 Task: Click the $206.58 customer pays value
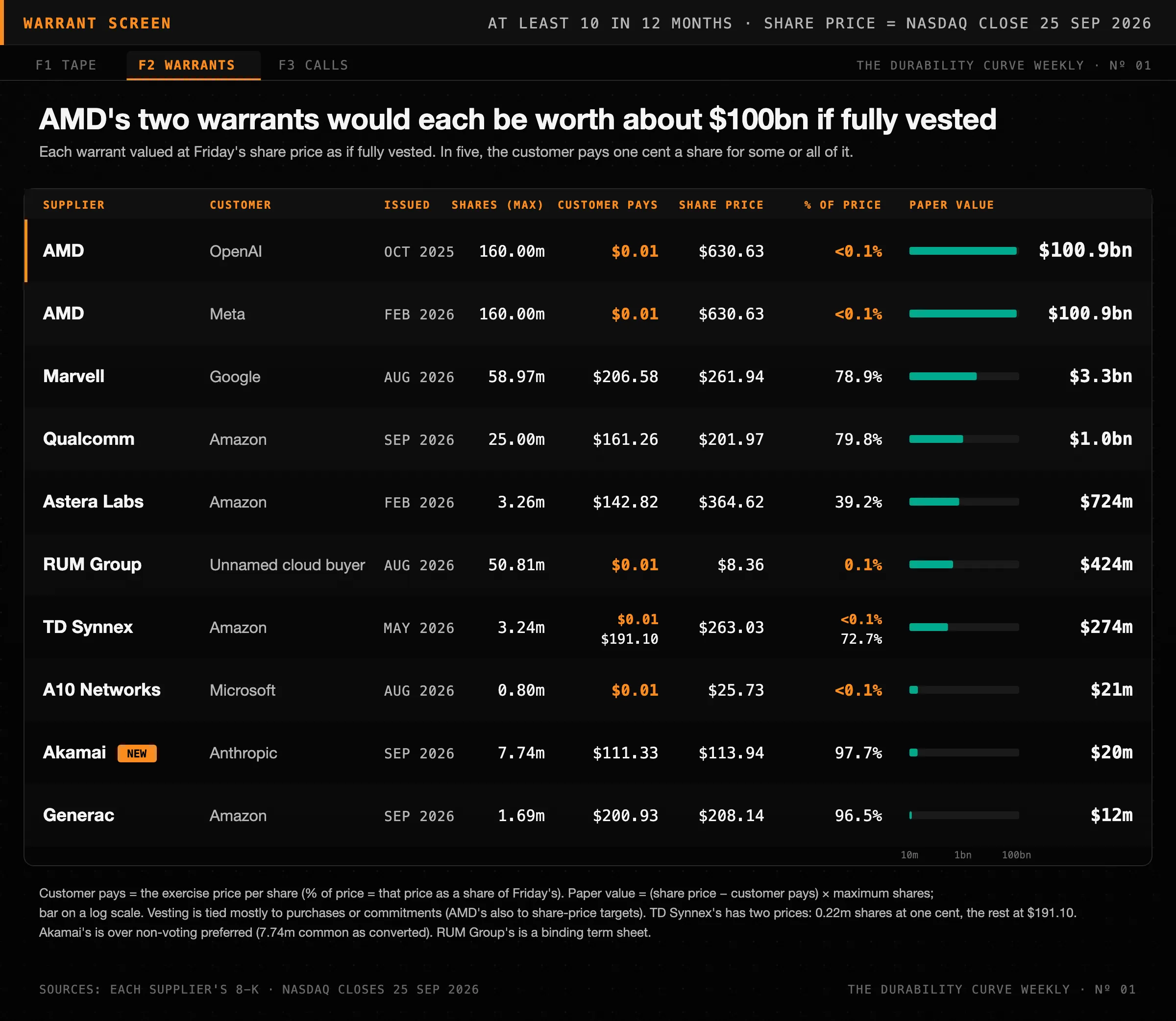[x=626, y=377]
